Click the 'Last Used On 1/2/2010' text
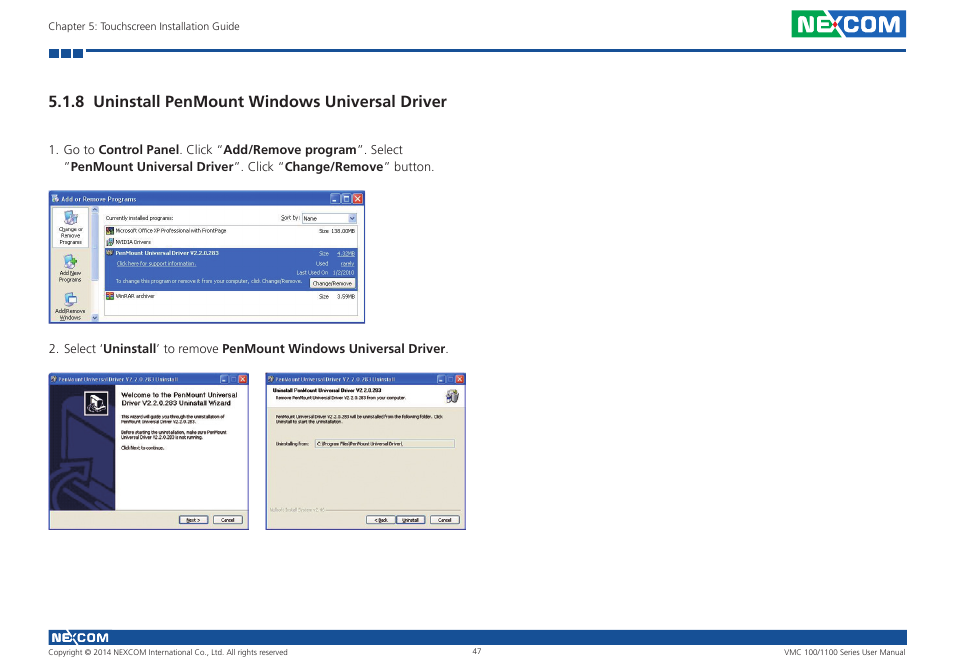 point(326,273)
